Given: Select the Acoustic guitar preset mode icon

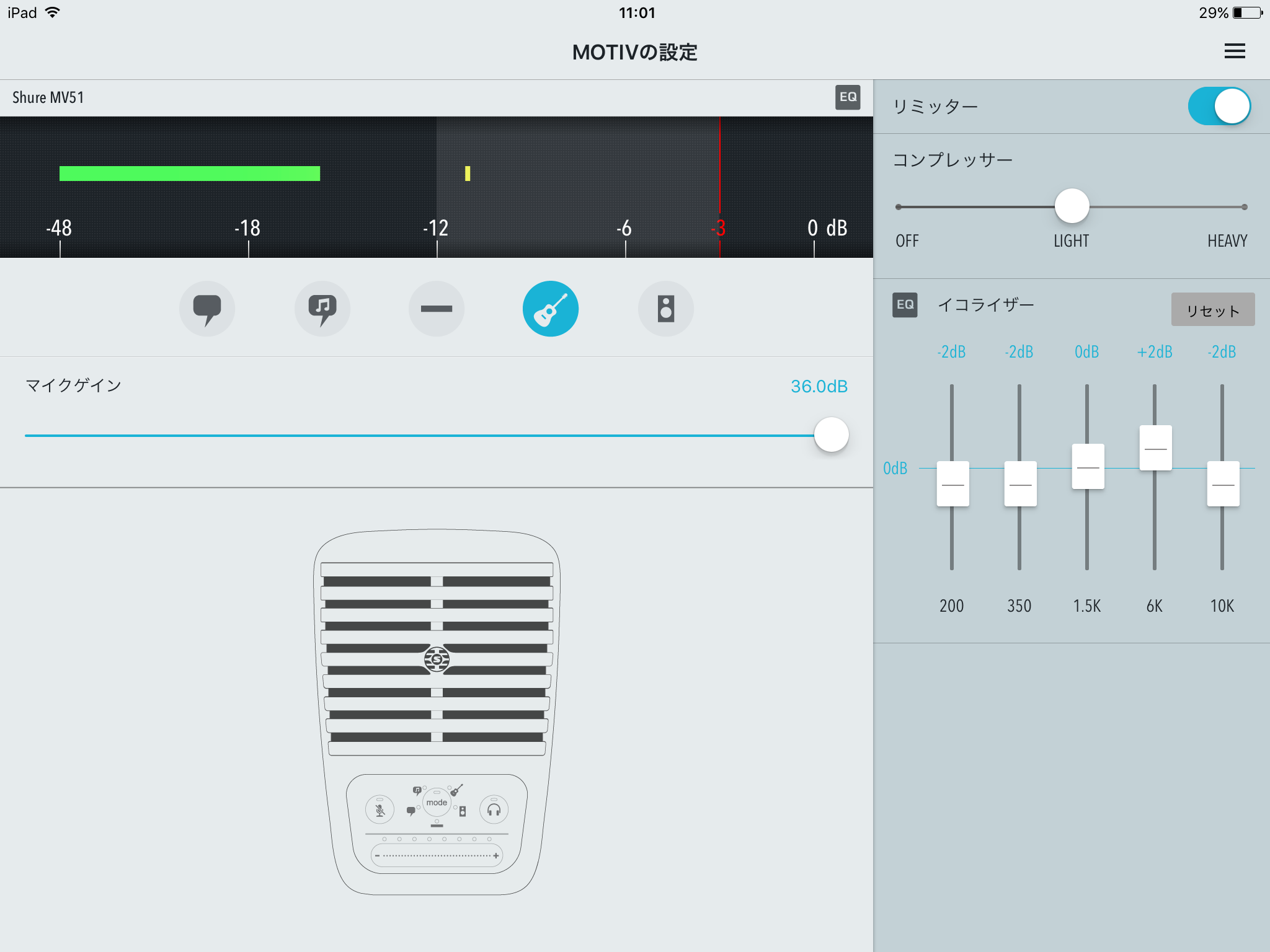Looking at the screenshot, I should pyautogui.click(x=551, y=309).
